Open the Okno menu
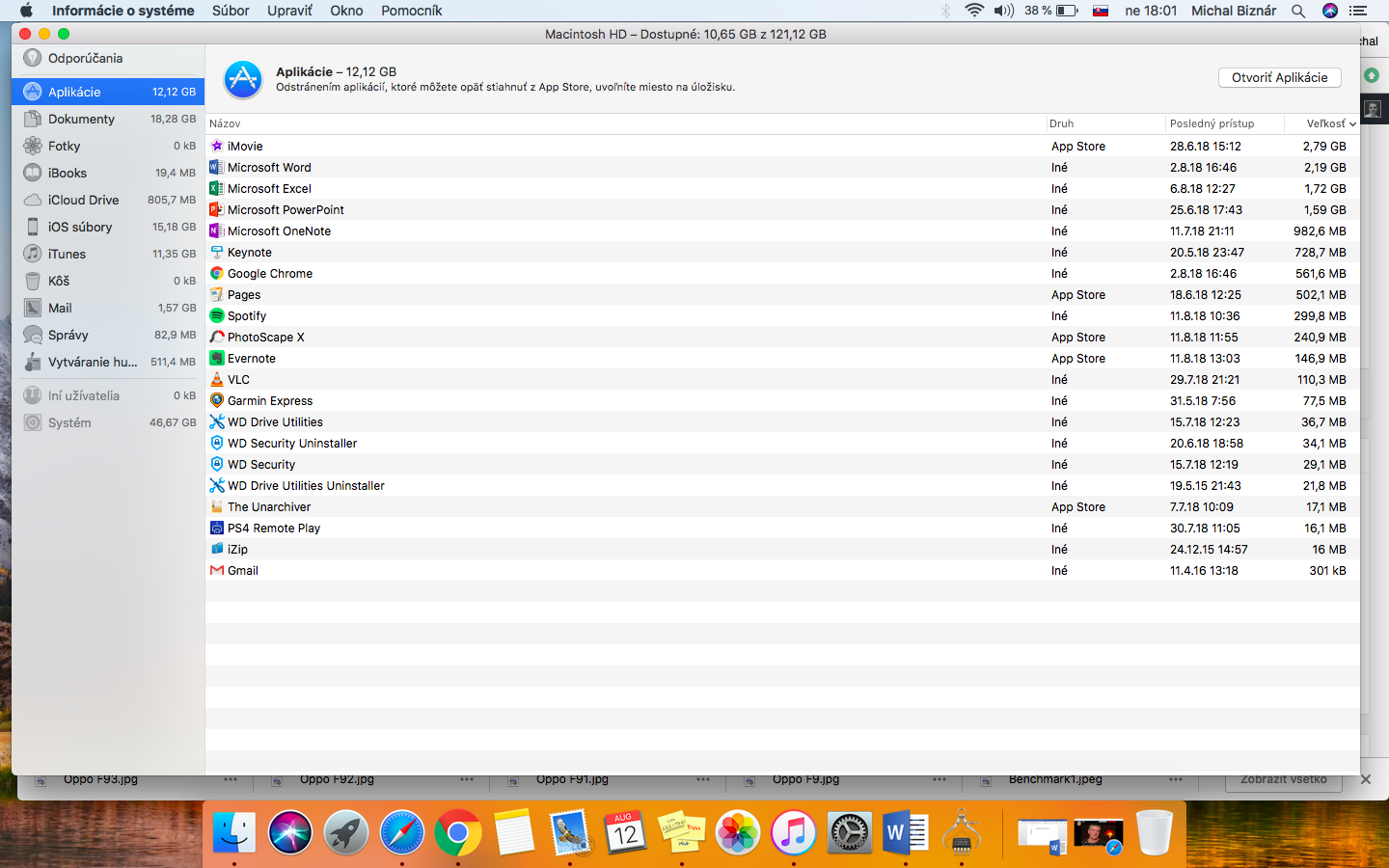 (x=346, y=11)
